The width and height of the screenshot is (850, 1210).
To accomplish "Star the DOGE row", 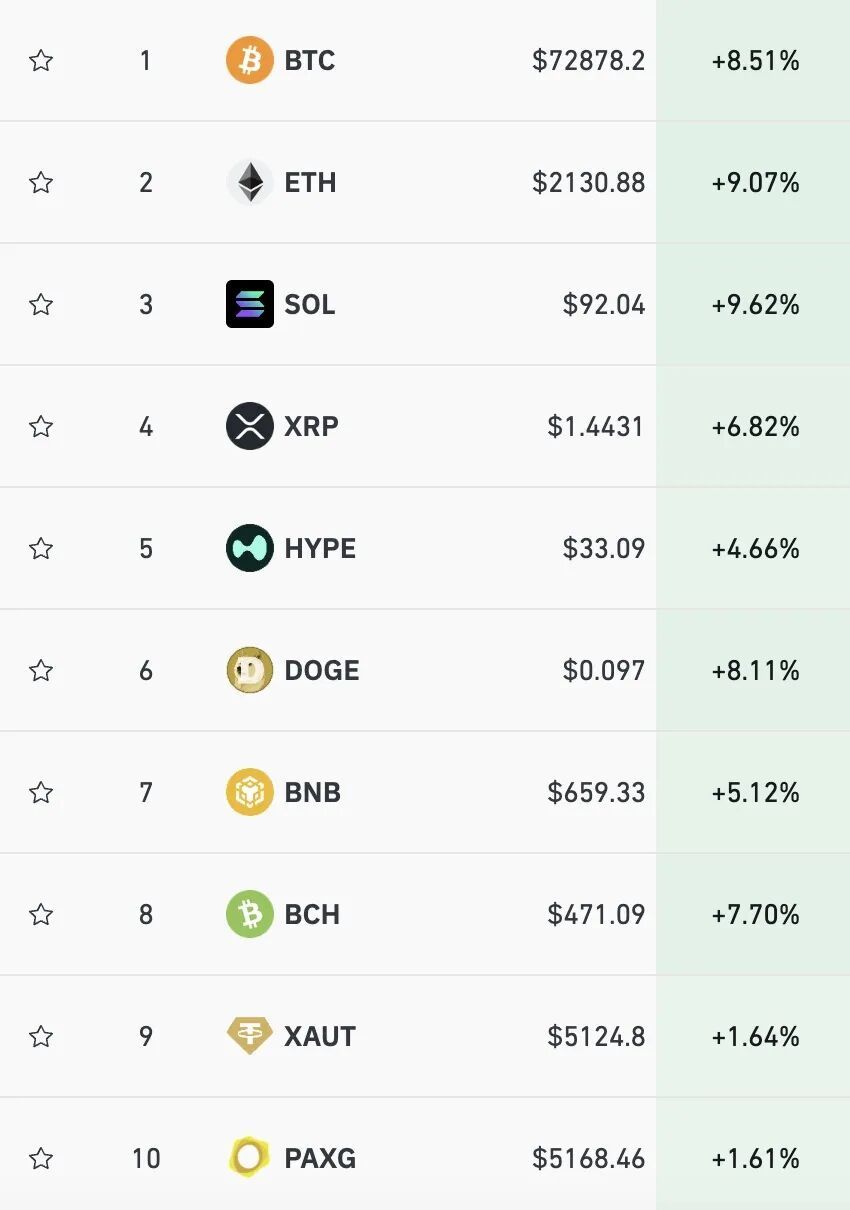I will tap(41, 670).
